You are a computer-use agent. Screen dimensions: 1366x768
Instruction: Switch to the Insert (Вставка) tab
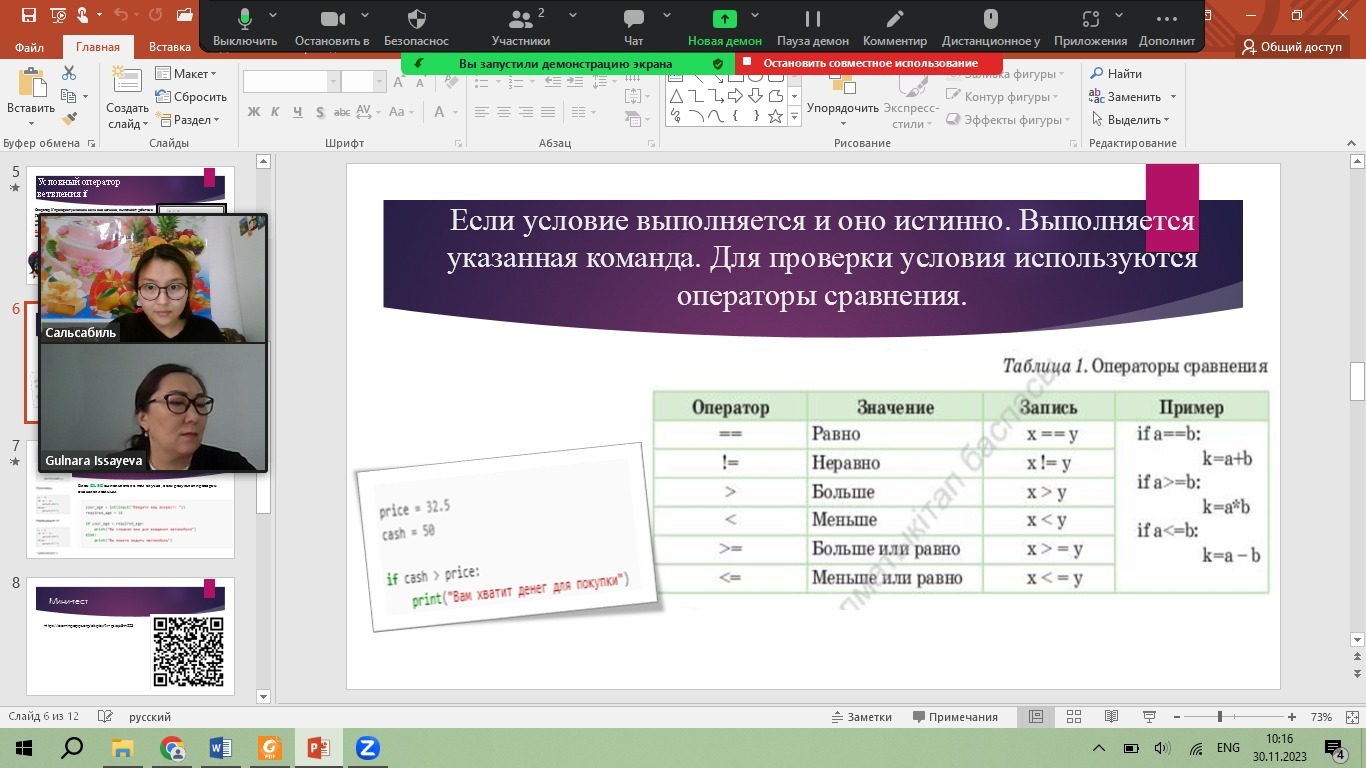point(170,47)
